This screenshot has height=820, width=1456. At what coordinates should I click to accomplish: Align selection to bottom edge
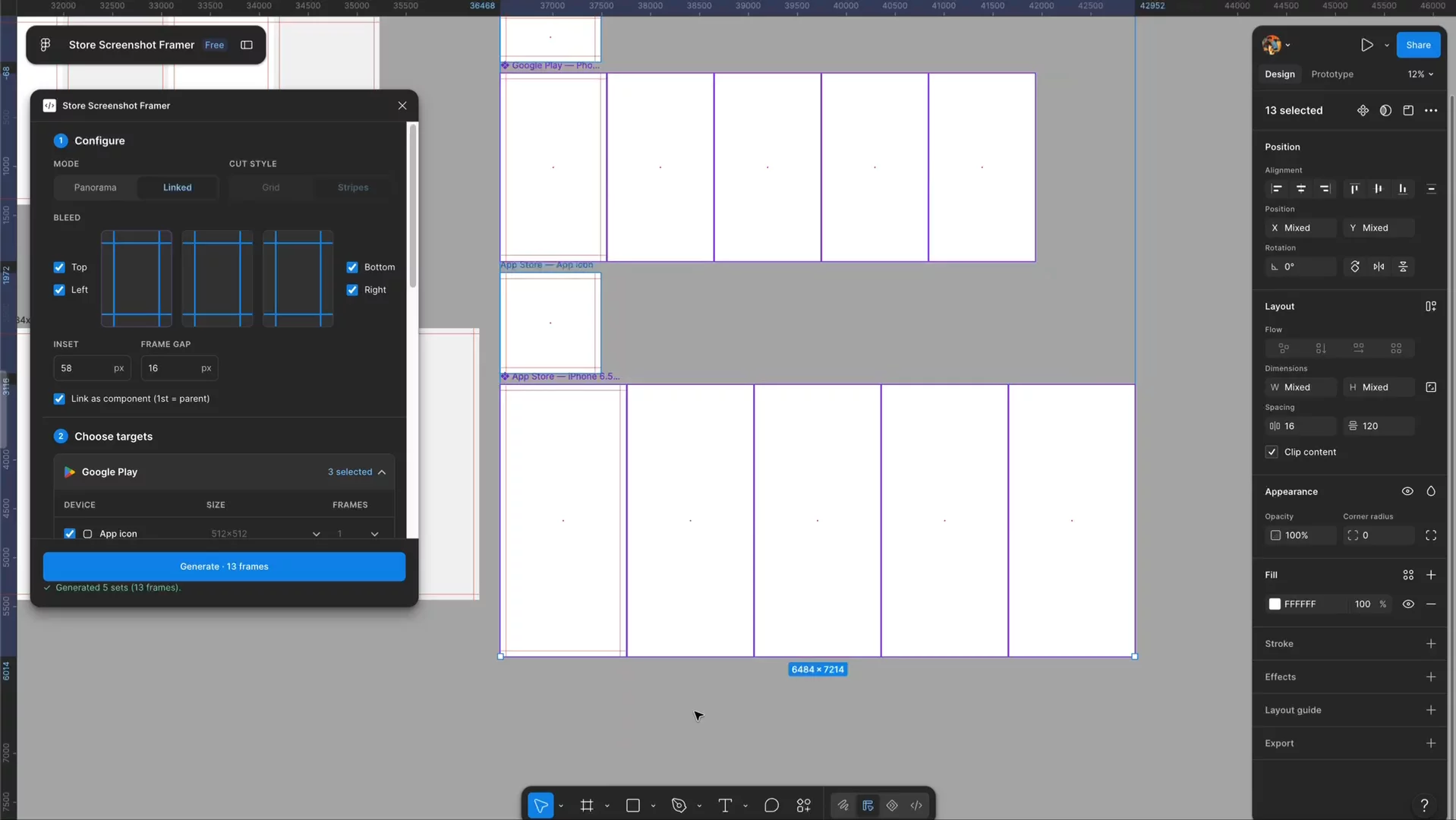[x=1403, y=188]
